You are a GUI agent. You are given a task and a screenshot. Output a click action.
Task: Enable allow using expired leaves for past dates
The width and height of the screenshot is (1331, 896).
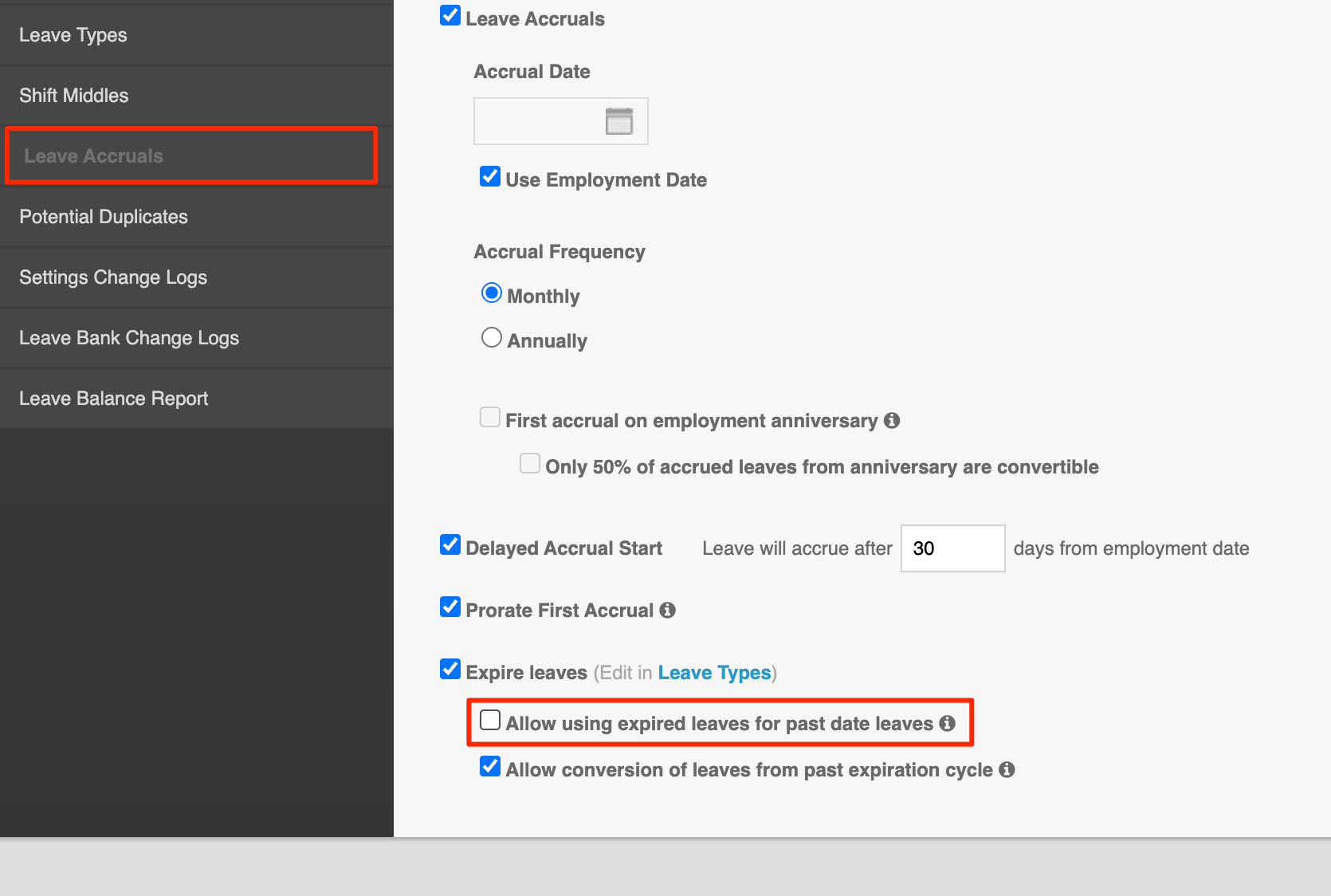490,721
